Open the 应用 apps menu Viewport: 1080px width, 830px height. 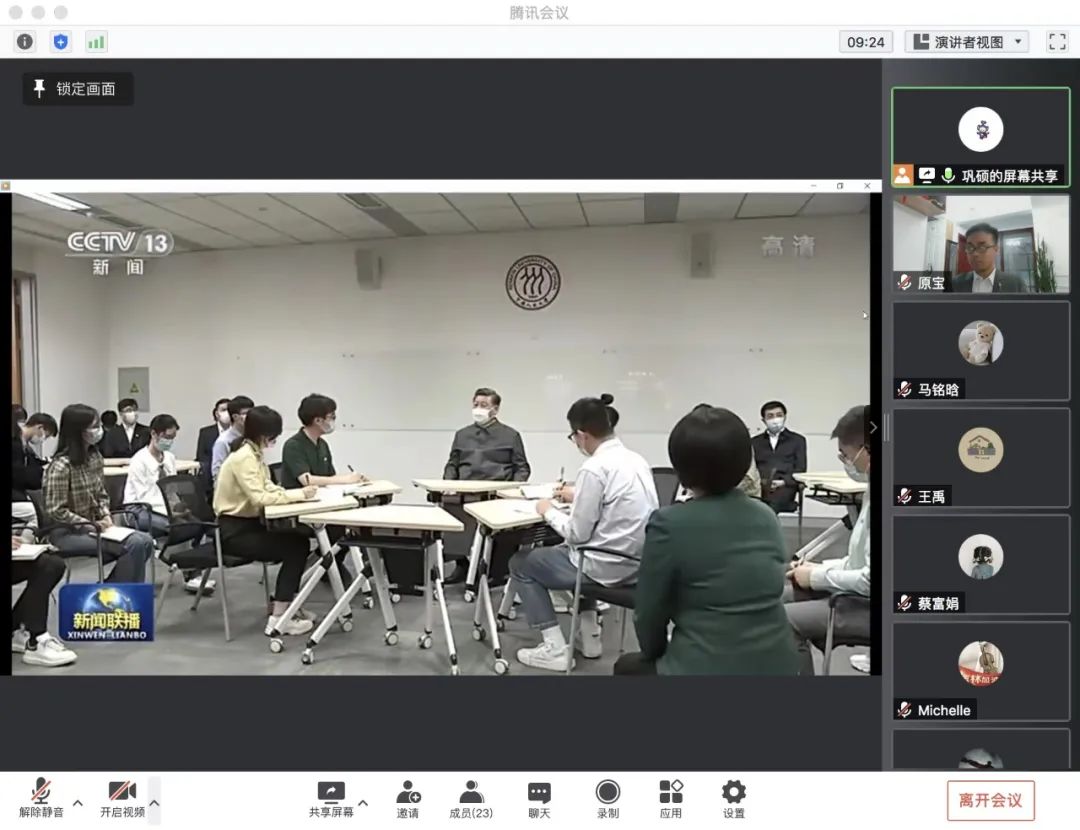coord(671,799)
